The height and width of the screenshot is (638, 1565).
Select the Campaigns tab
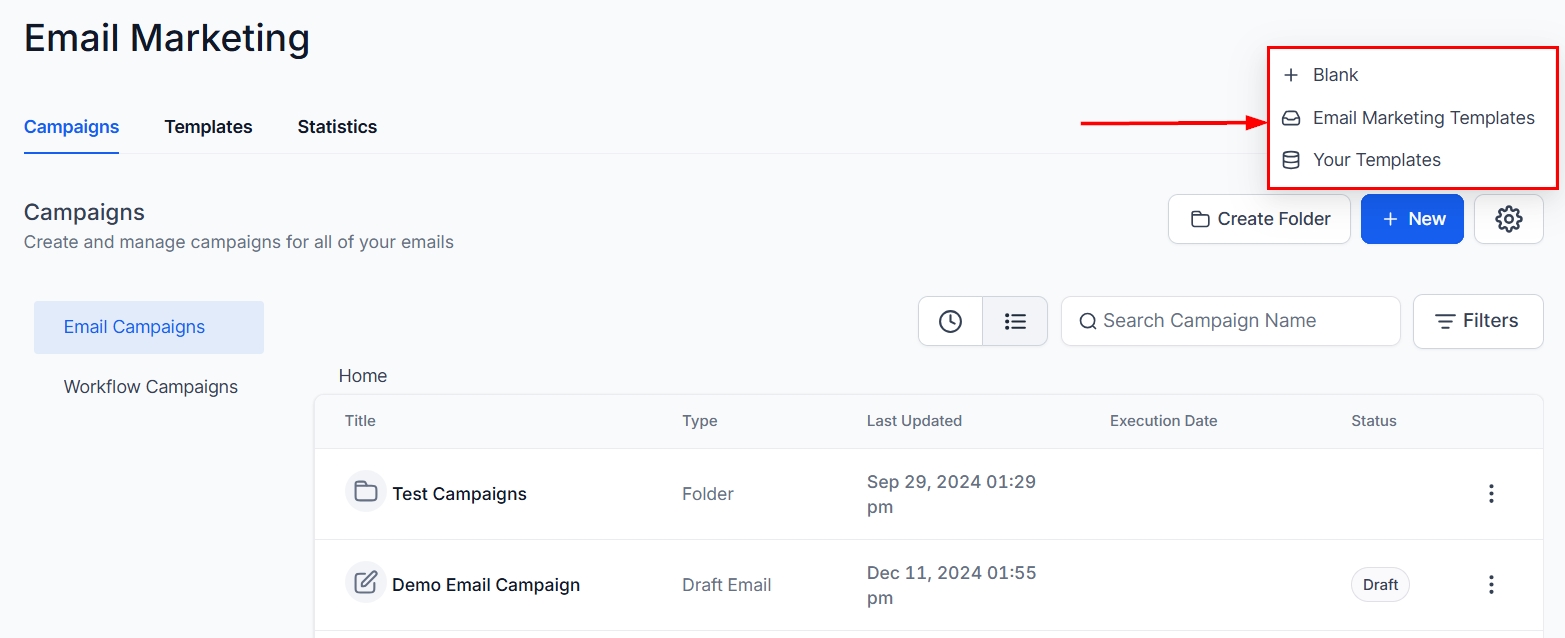click(71, 127)
